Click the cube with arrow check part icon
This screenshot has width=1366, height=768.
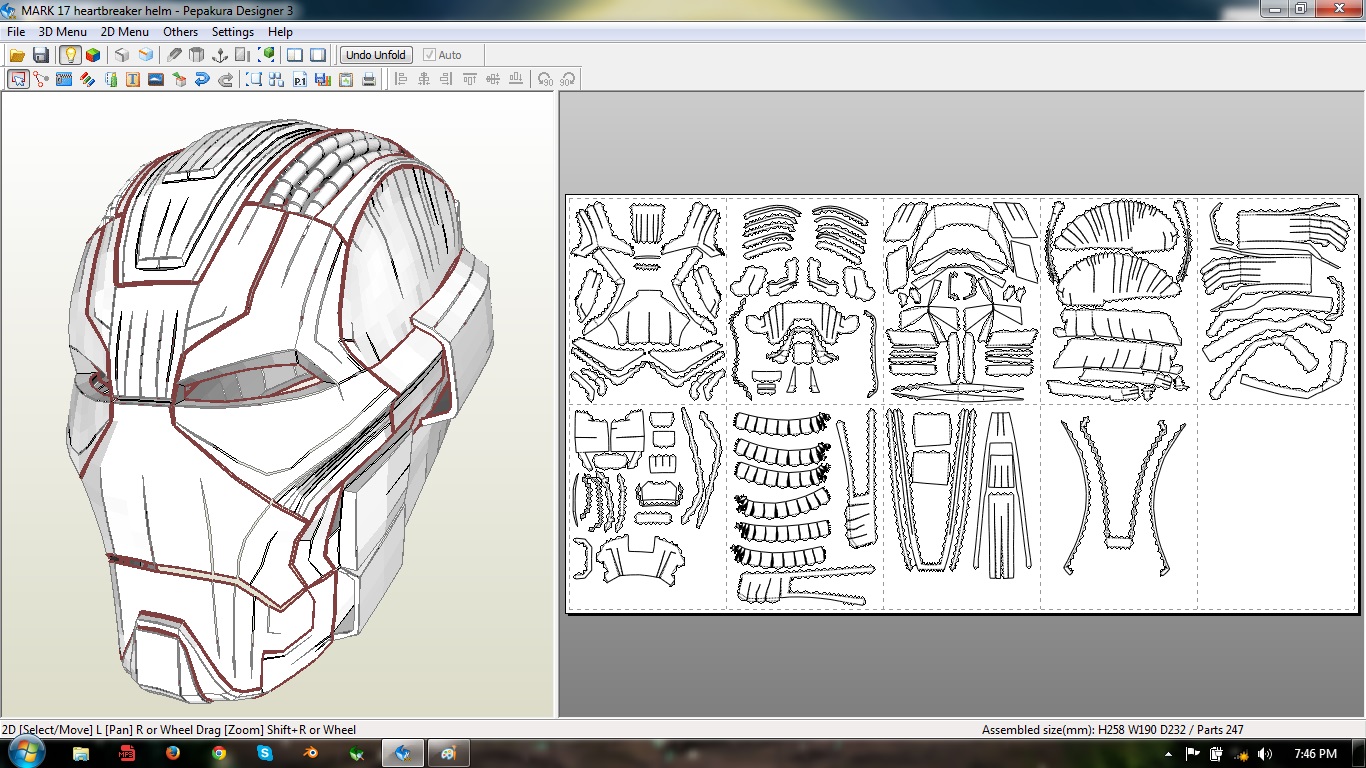[x=180, y=79]
